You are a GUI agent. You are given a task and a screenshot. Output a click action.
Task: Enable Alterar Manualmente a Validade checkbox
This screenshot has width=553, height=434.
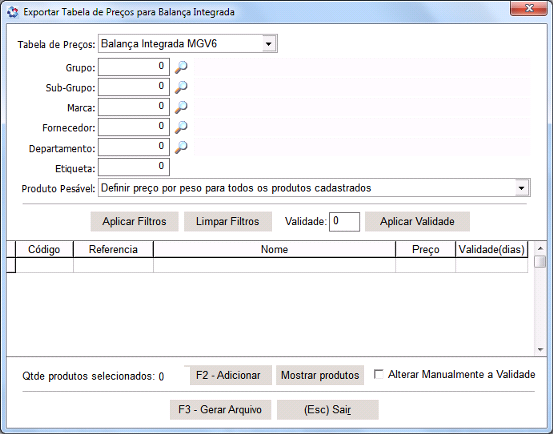point(379,374)
